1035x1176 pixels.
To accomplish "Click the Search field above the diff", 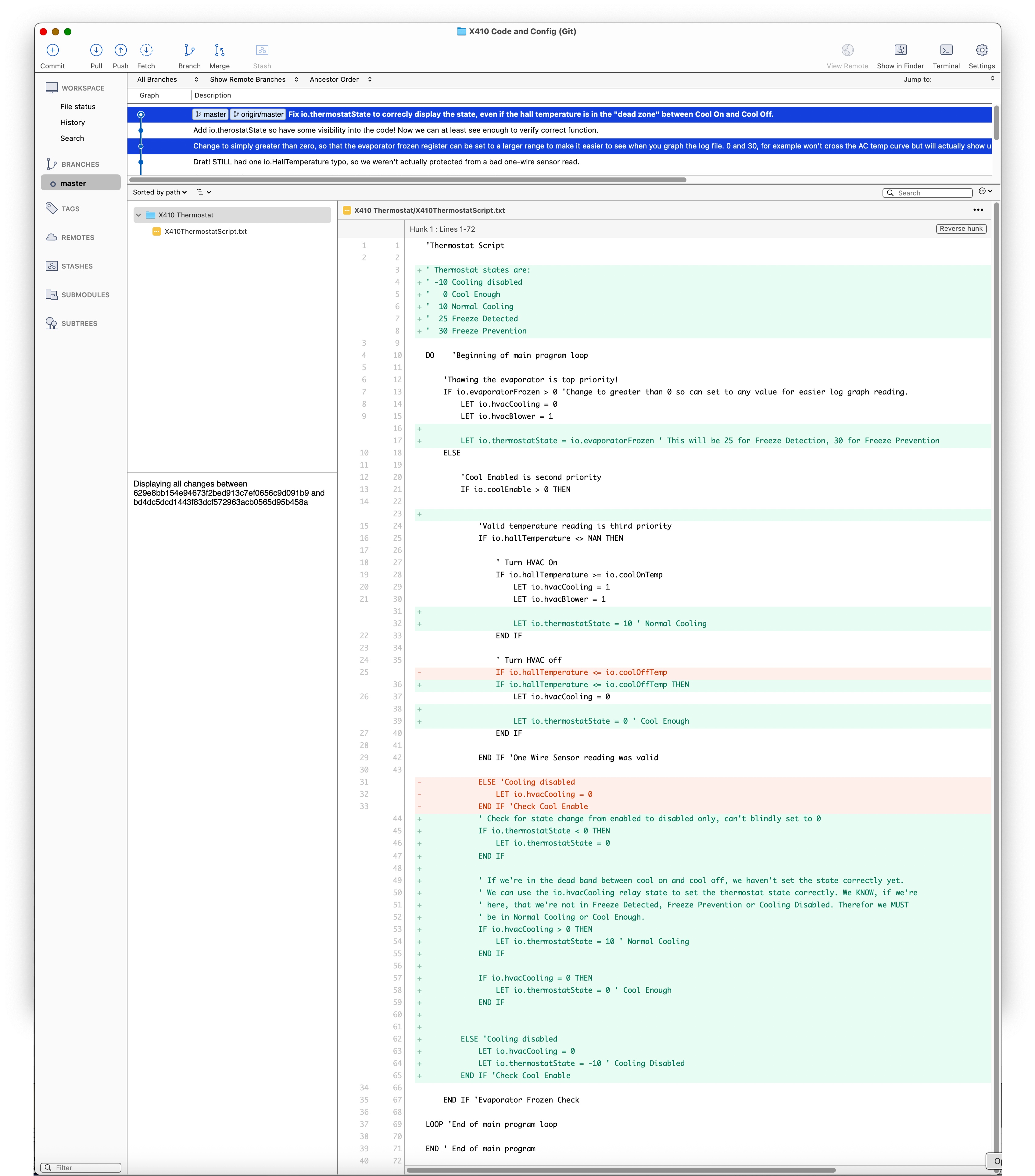I will [927, 193].
